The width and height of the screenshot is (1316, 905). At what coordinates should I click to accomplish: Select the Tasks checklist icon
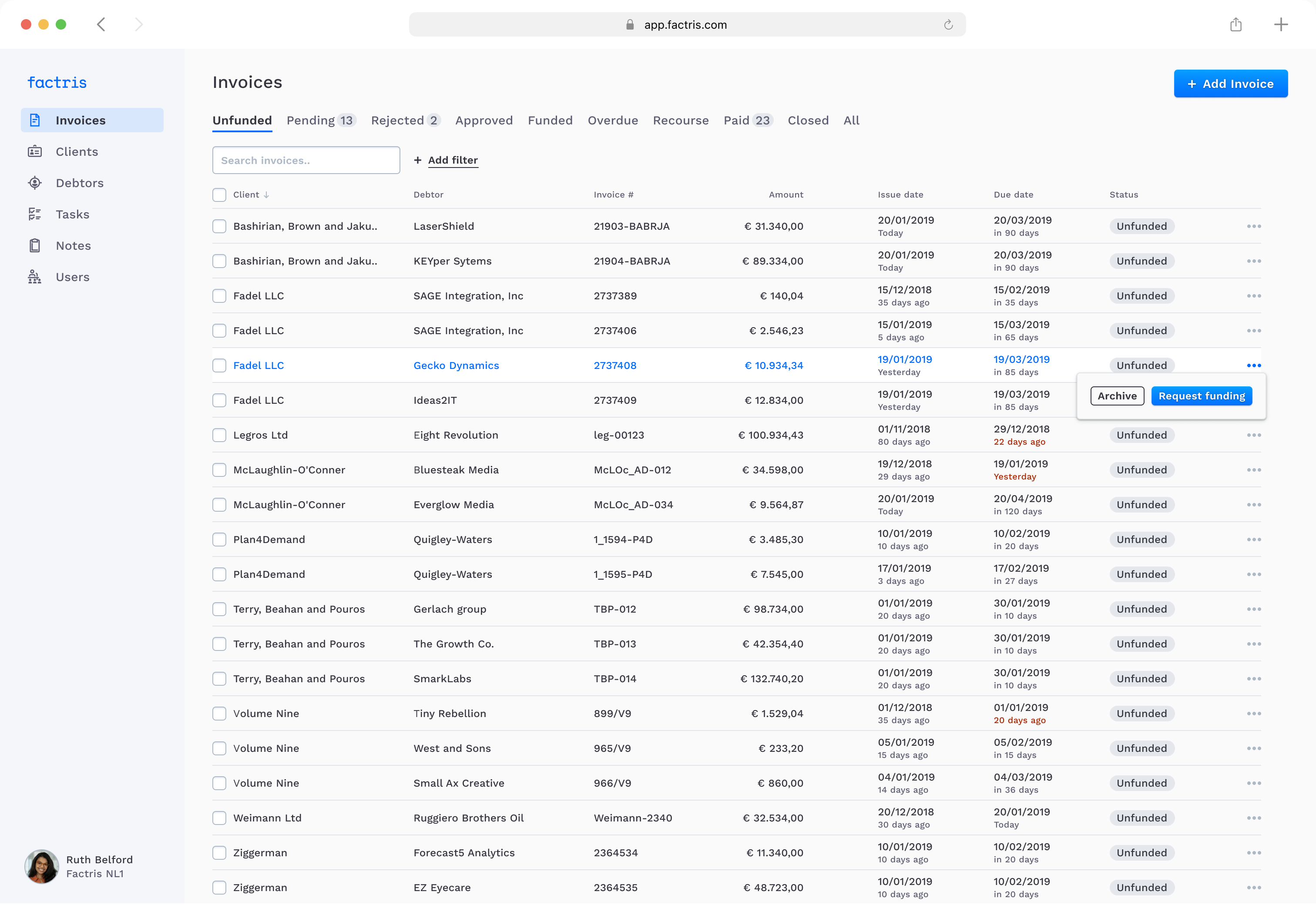(x=35, y=214)
